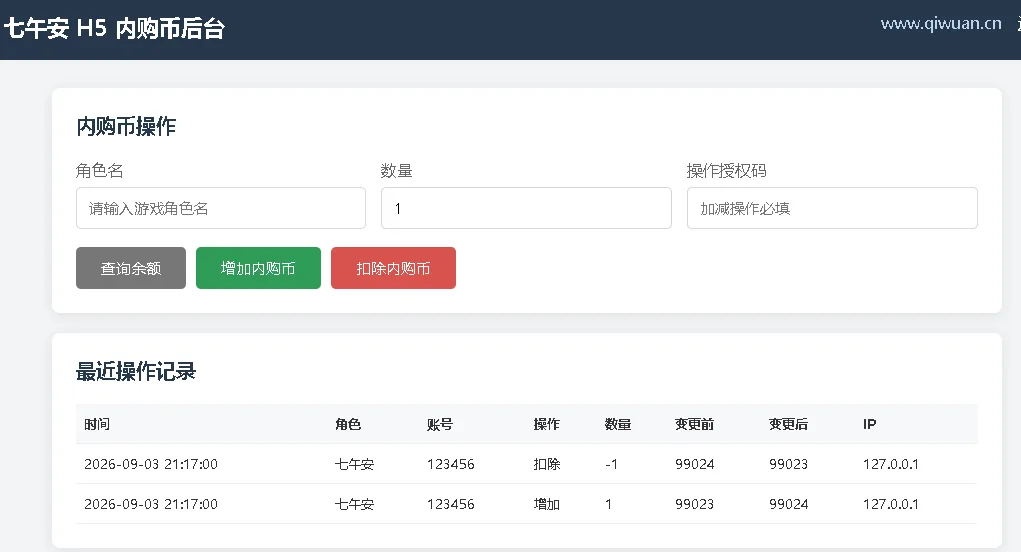
Task: Click the green 增加内购币 button
Action: 259,268
